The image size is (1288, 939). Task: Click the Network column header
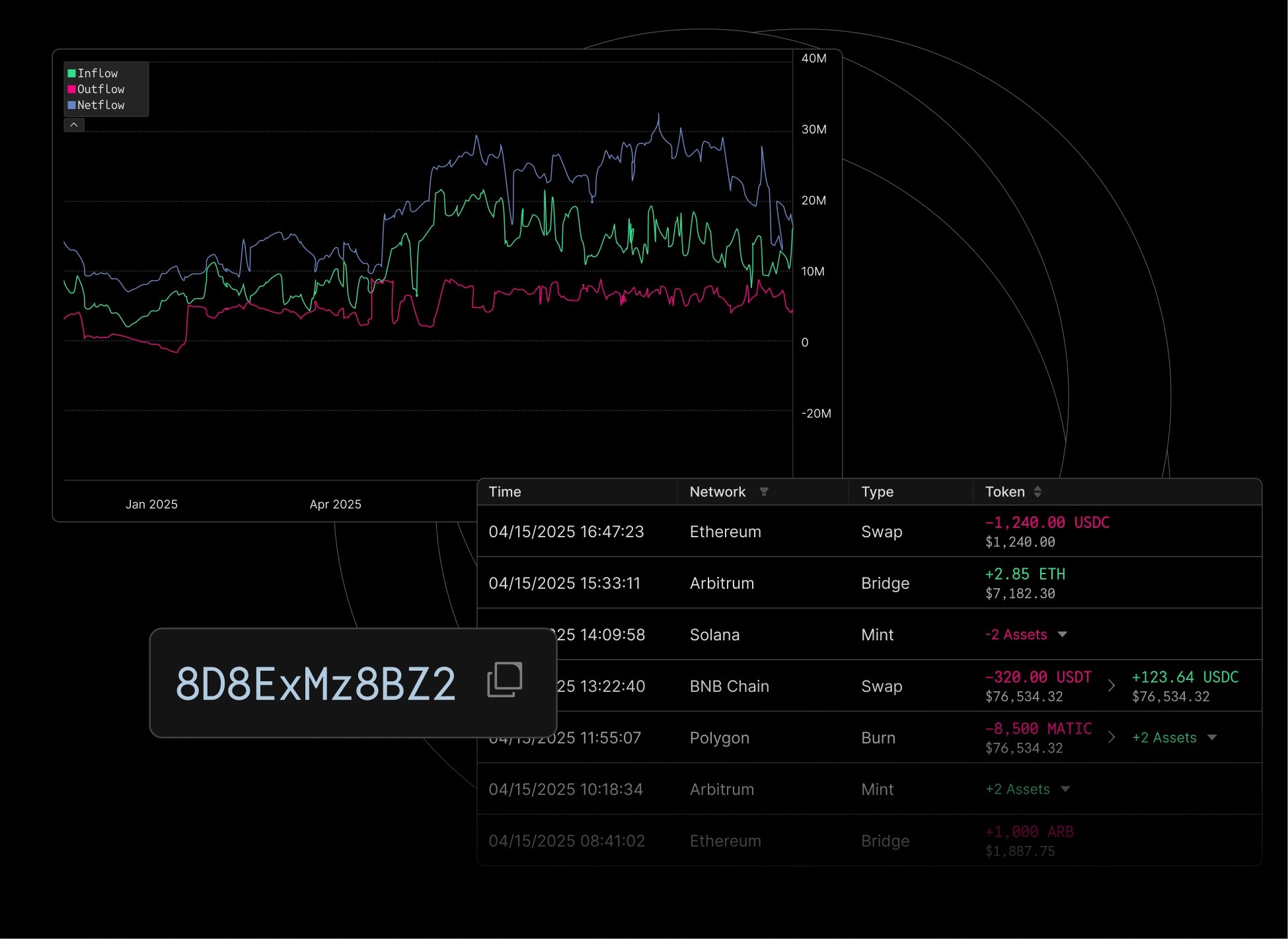tap(718, 492)
